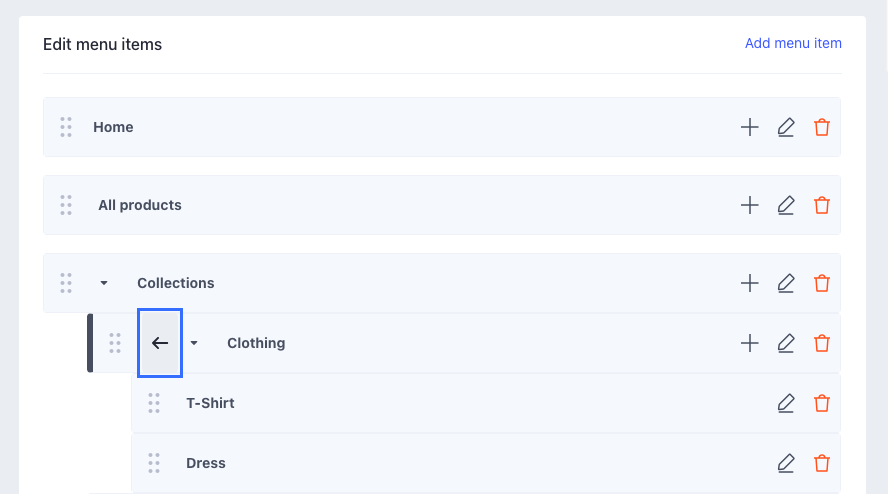
Task: Click the left arrow button beside Clothing
Action: tap(160, 343)
